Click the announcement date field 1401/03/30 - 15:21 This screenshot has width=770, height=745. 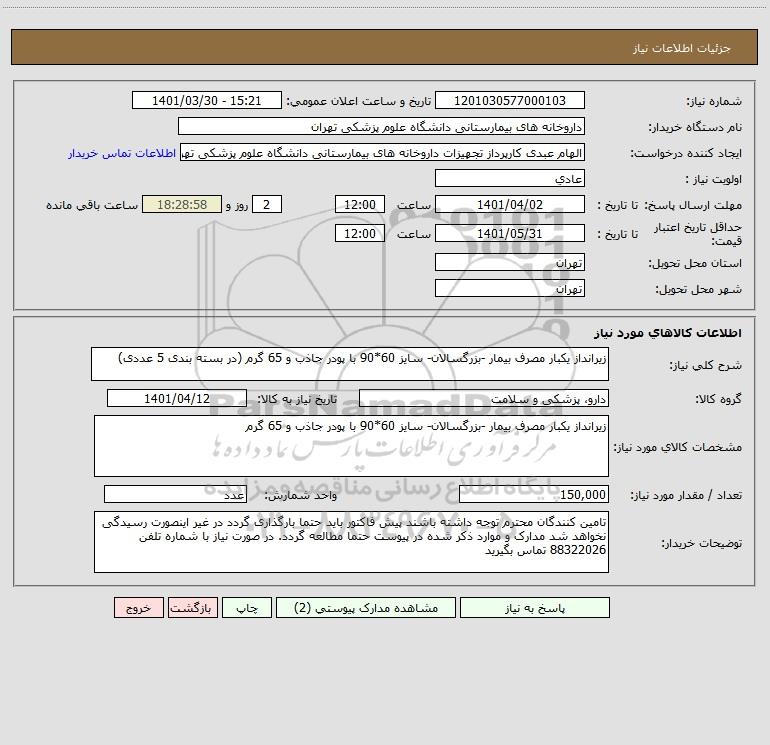(207, 100)
